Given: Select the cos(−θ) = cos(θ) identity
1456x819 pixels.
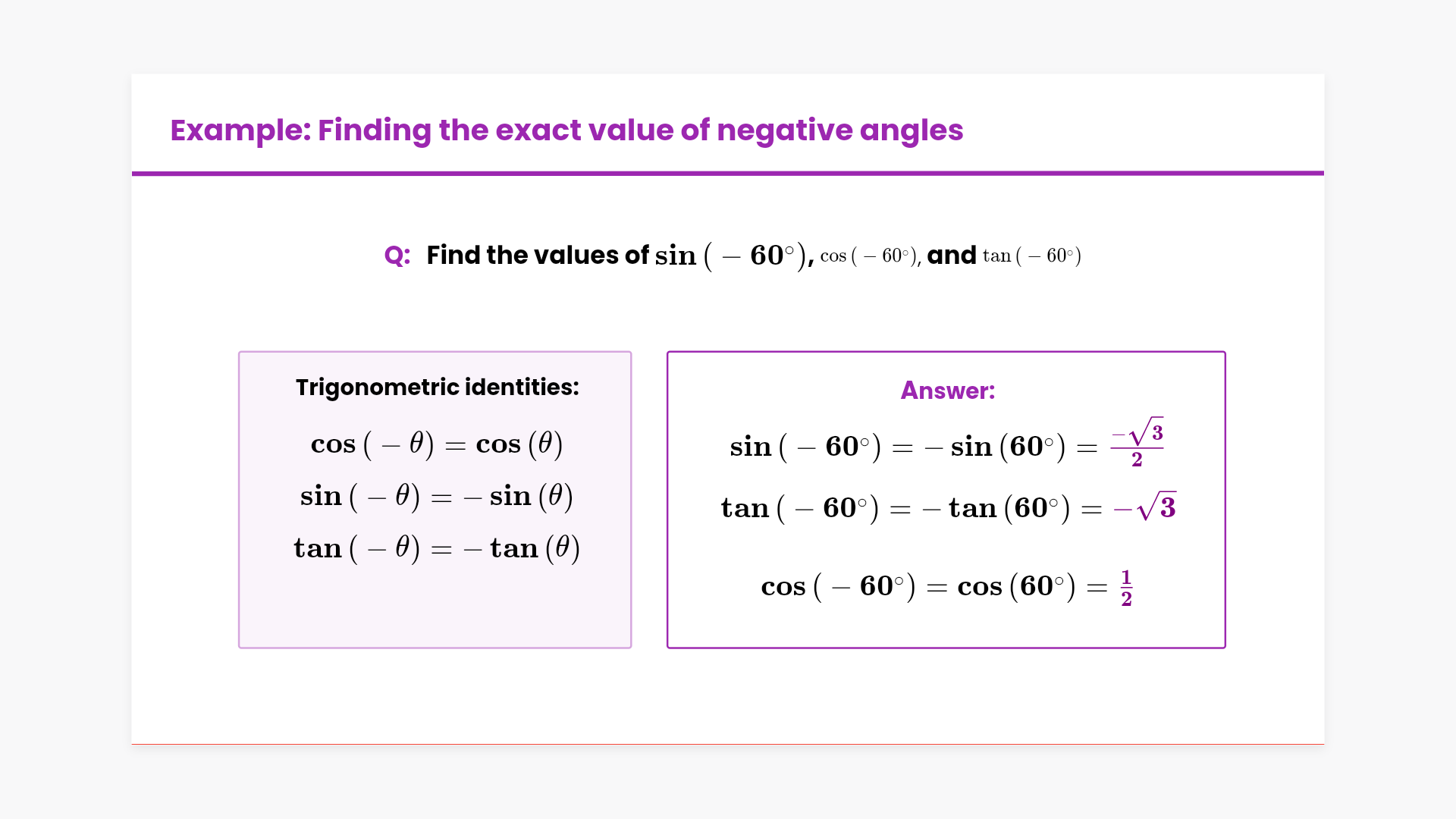Looking at the screenshot, I should pyautogui.click(x=437, y=444).
